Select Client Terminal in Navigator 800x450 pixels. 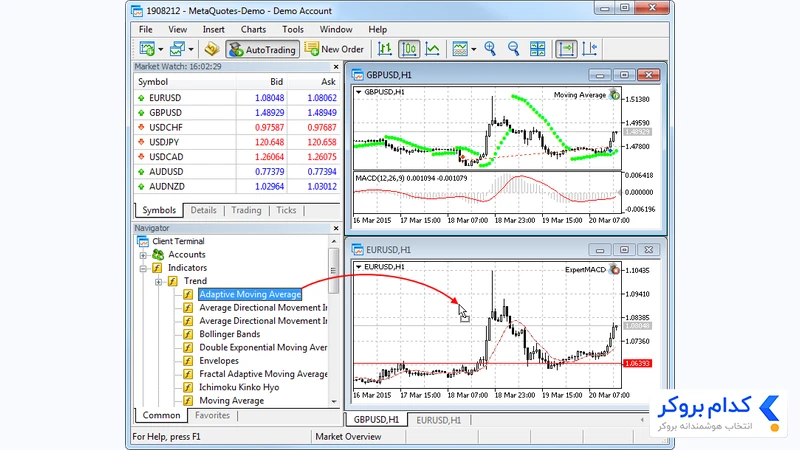click(x=178, y=241)
